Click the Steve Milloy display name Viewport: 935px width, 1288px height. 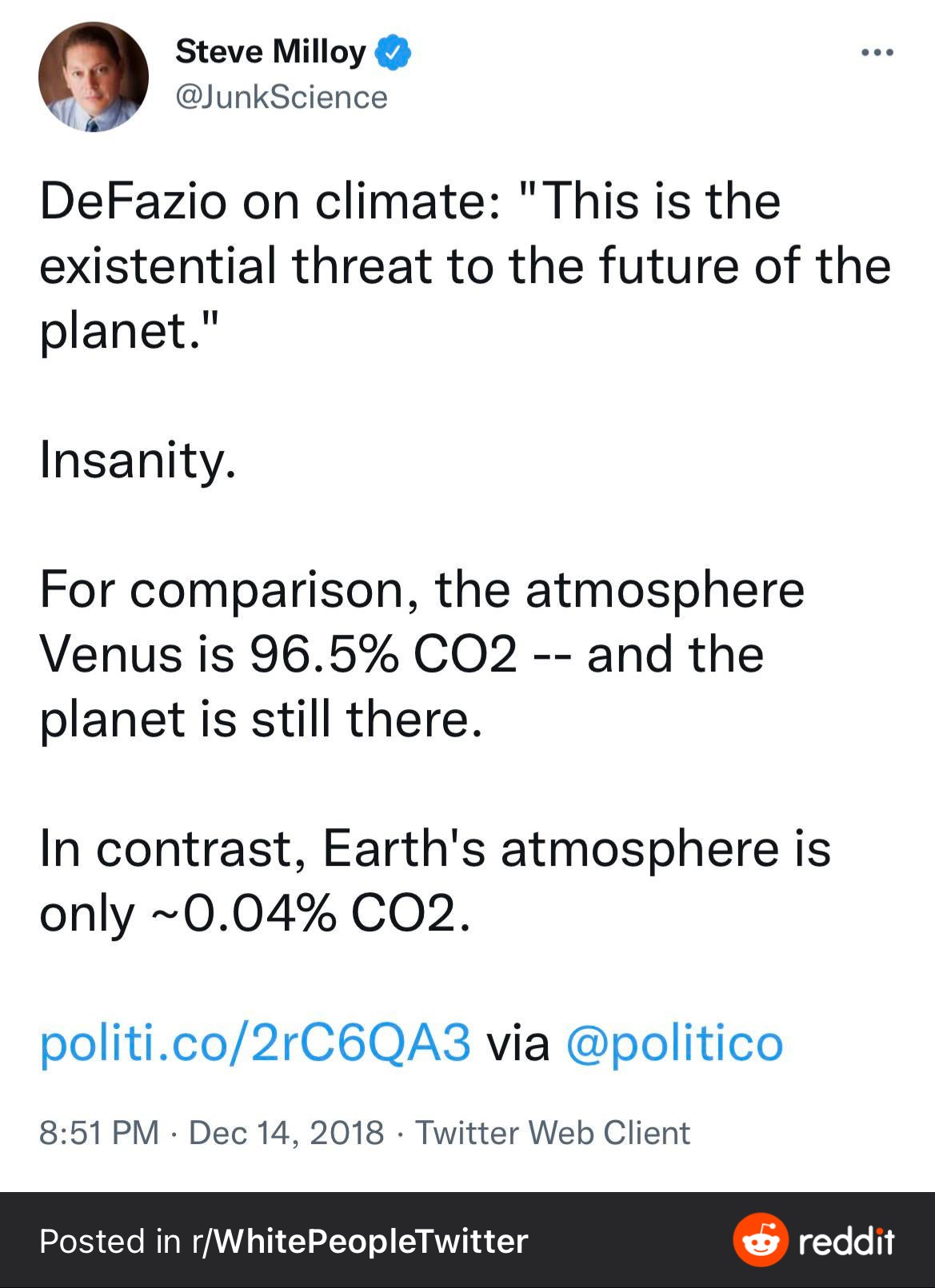pyautogui.click(x=270, y=52)
